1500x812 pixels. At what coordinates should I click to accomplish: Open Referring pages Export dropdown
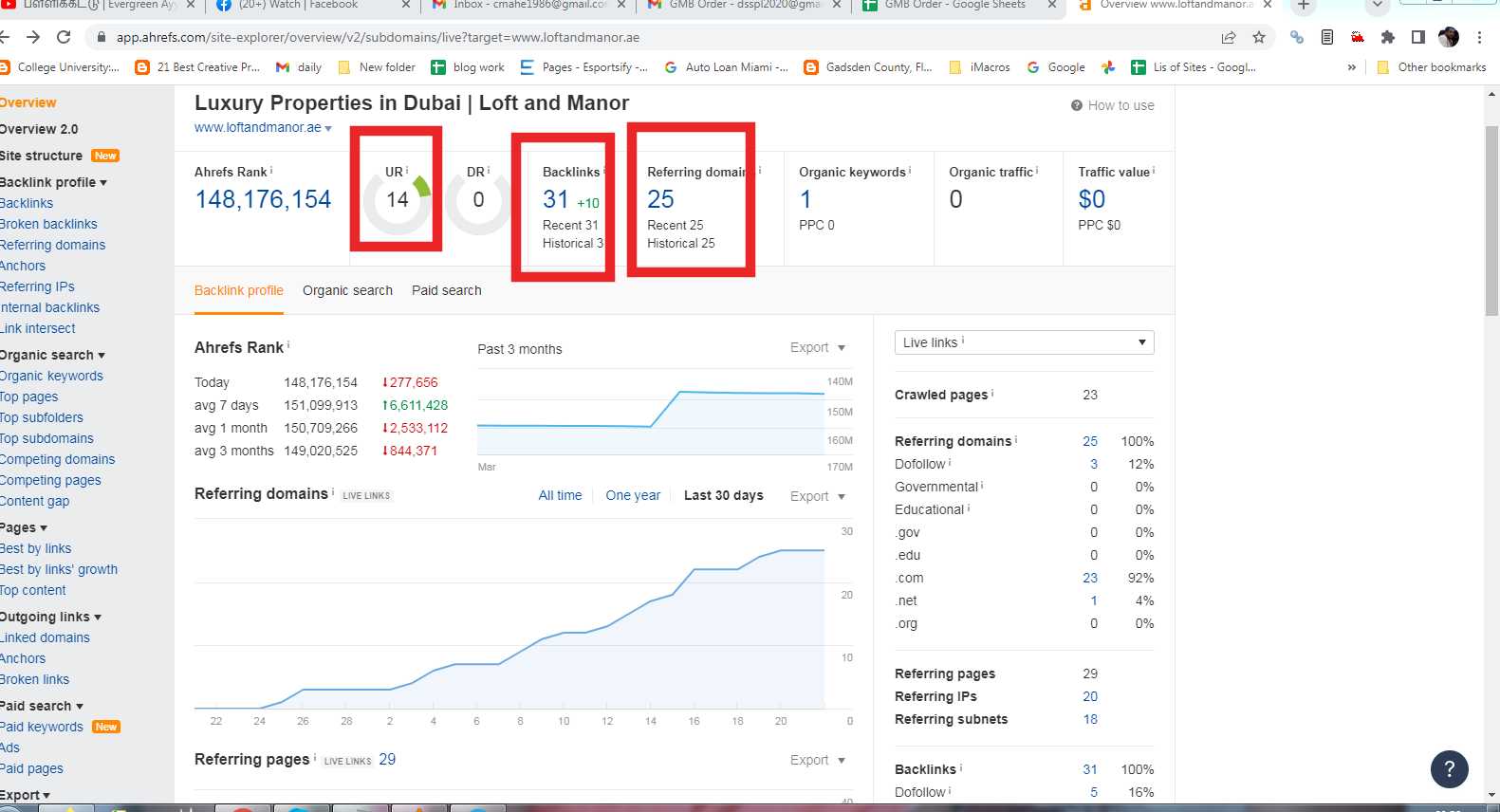(x=817, y=760)
